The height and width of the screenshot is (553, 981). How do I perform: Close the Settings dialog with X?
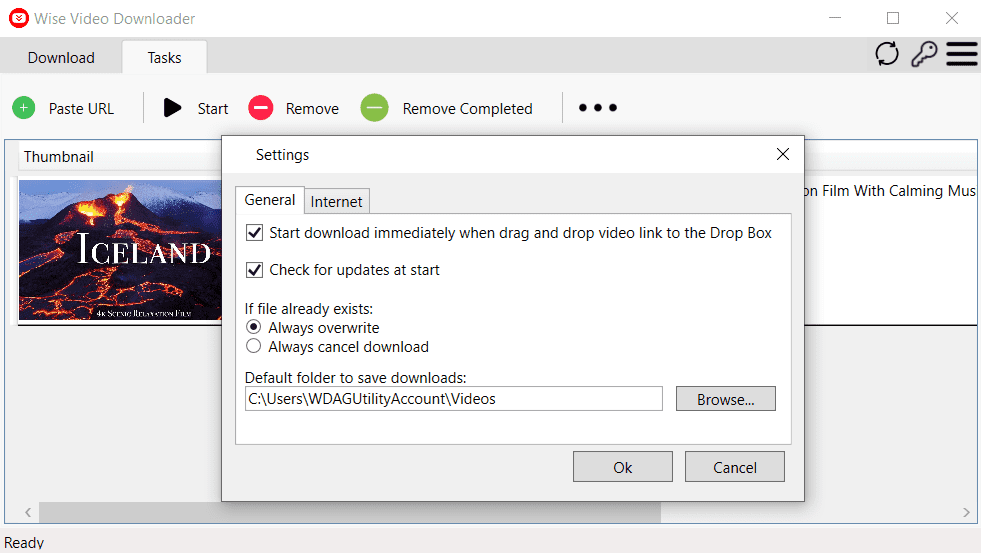click(783, 154)
